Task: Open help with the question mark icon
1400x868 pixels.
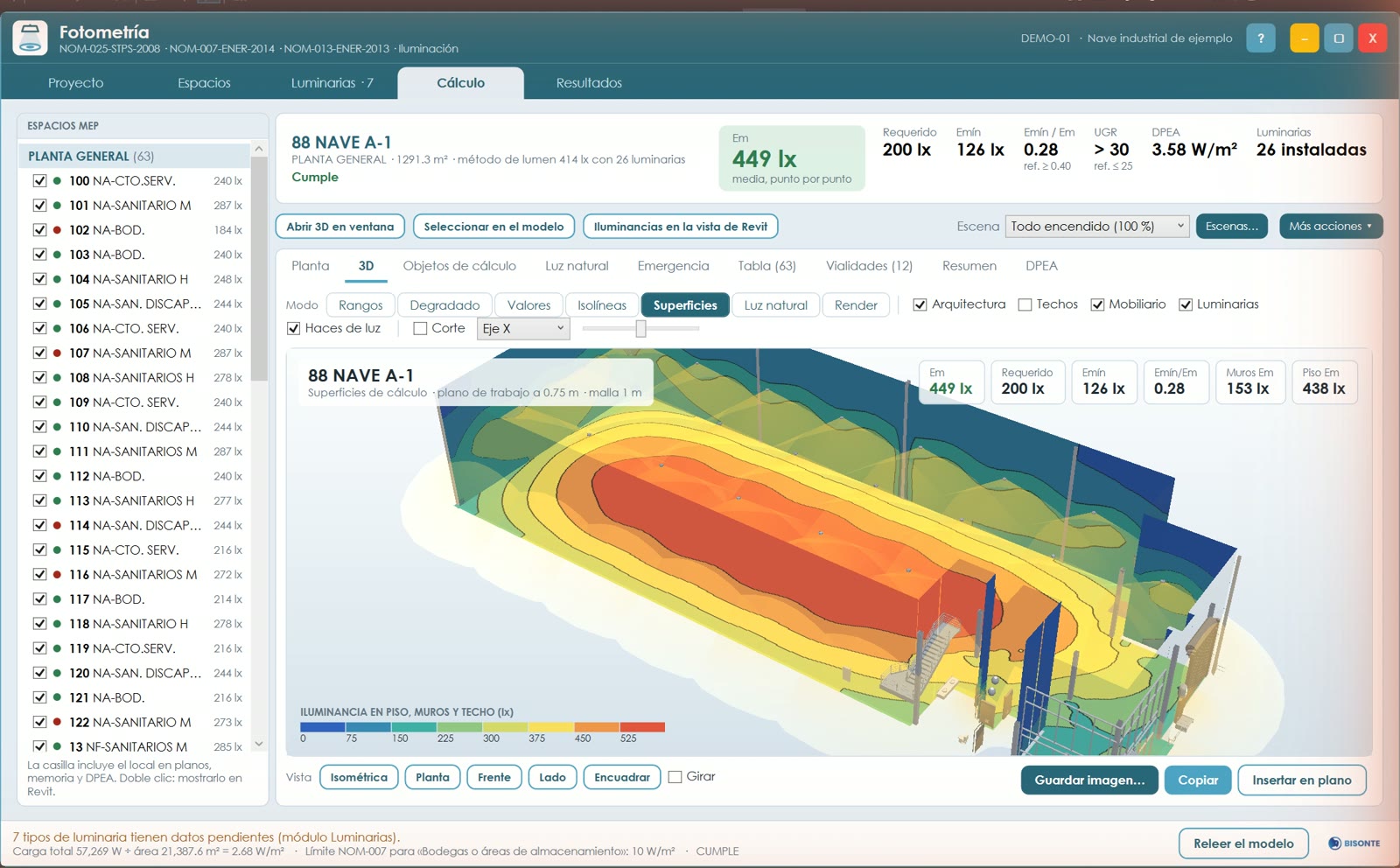Action: click(1260, 38)
